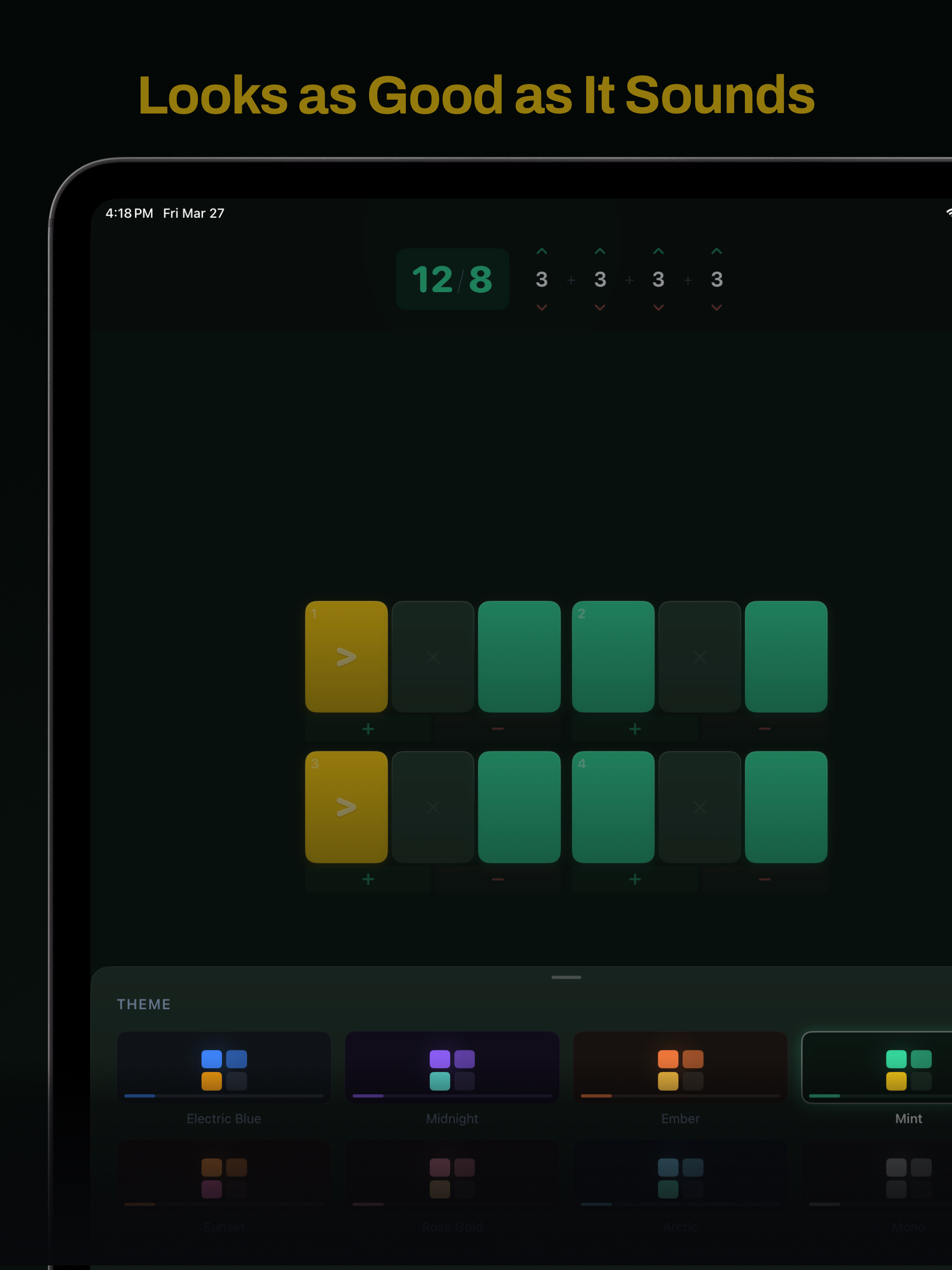This screenshot has height=1270, width=952.
Task: Remove a beat with minus under group 4
Action: (764, 879)
